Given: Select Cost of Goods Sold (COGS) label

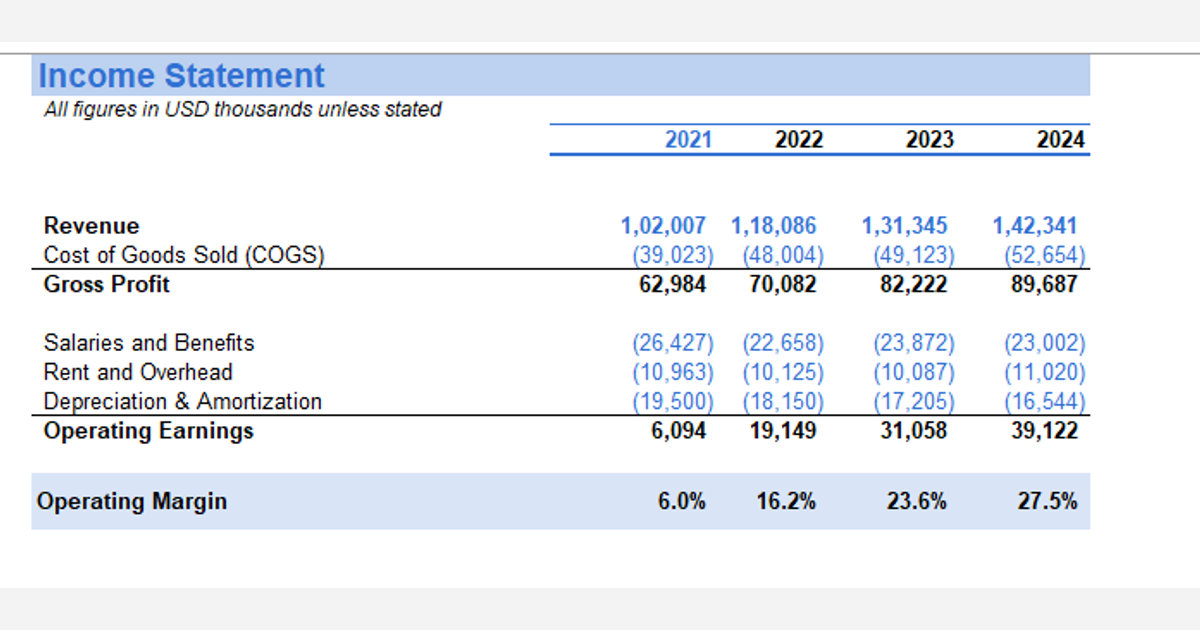Looking at the screenshot, I should (184, 255).
